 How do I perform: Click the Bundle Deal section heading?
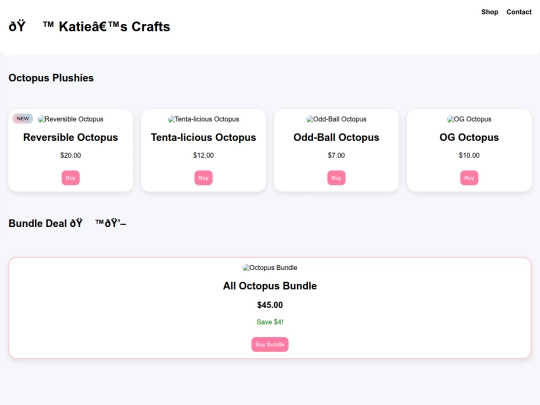pos(68,223)
